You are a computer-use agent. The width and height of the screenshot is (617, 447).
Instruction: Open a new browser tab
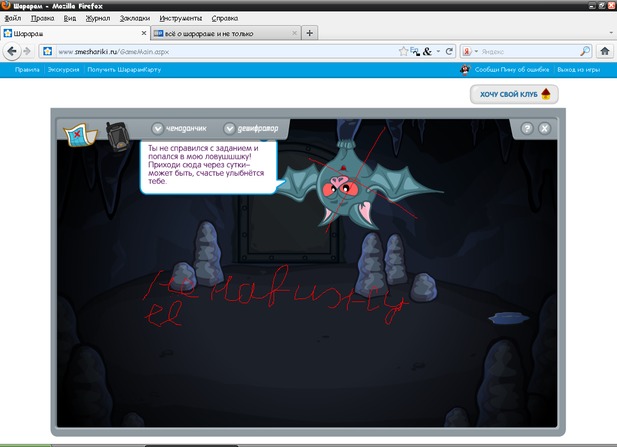tap(310, 33)
